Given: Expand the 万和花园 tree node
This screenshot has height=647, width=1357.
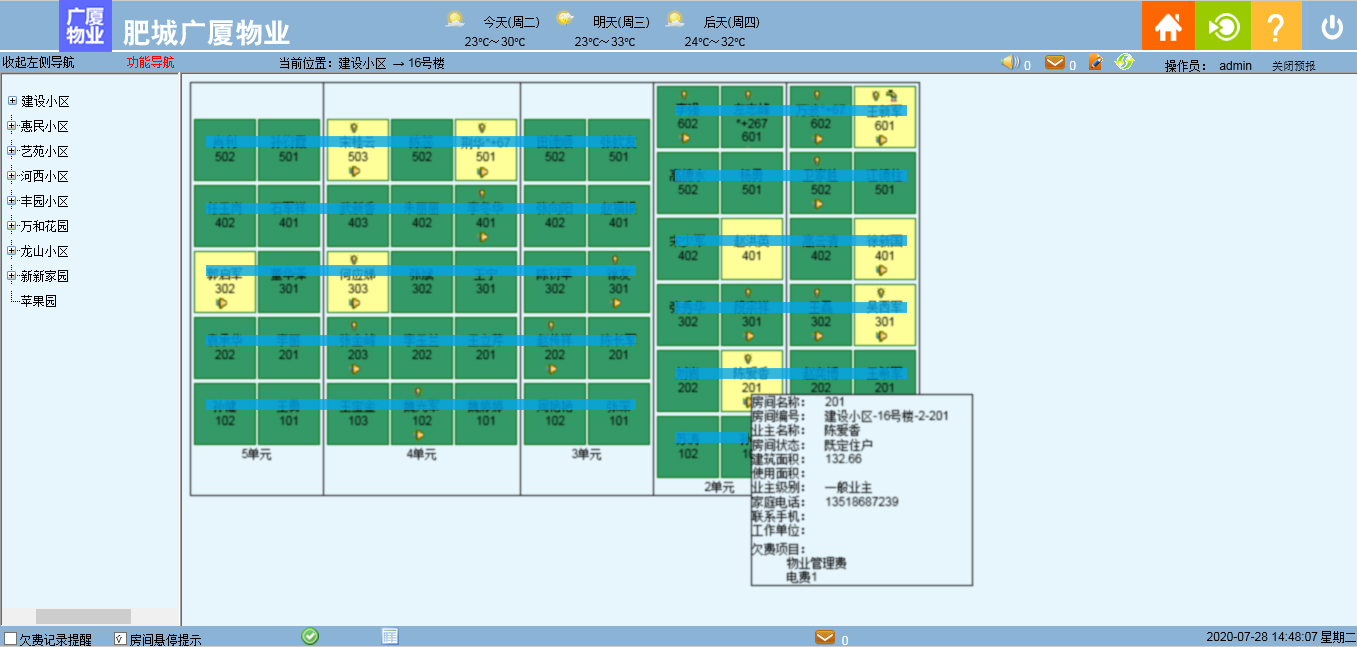Looking at the screenshot, I should 12,226.
